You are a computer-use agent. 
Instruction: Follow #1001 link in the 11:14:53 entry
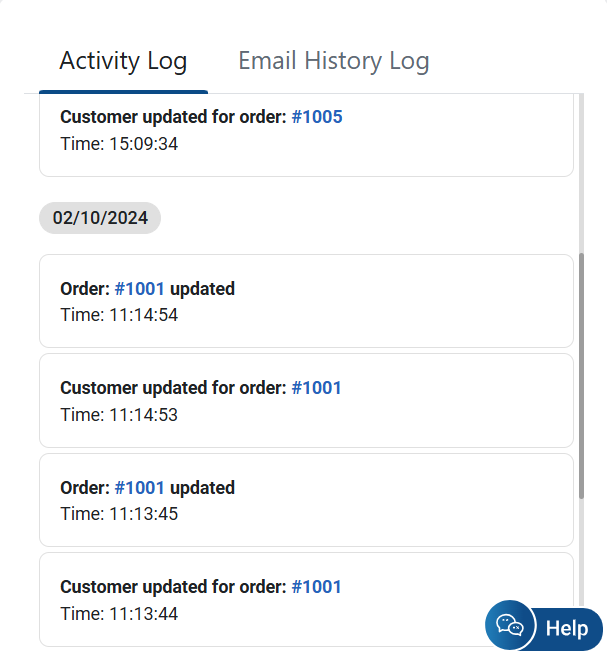click(316, 388)
